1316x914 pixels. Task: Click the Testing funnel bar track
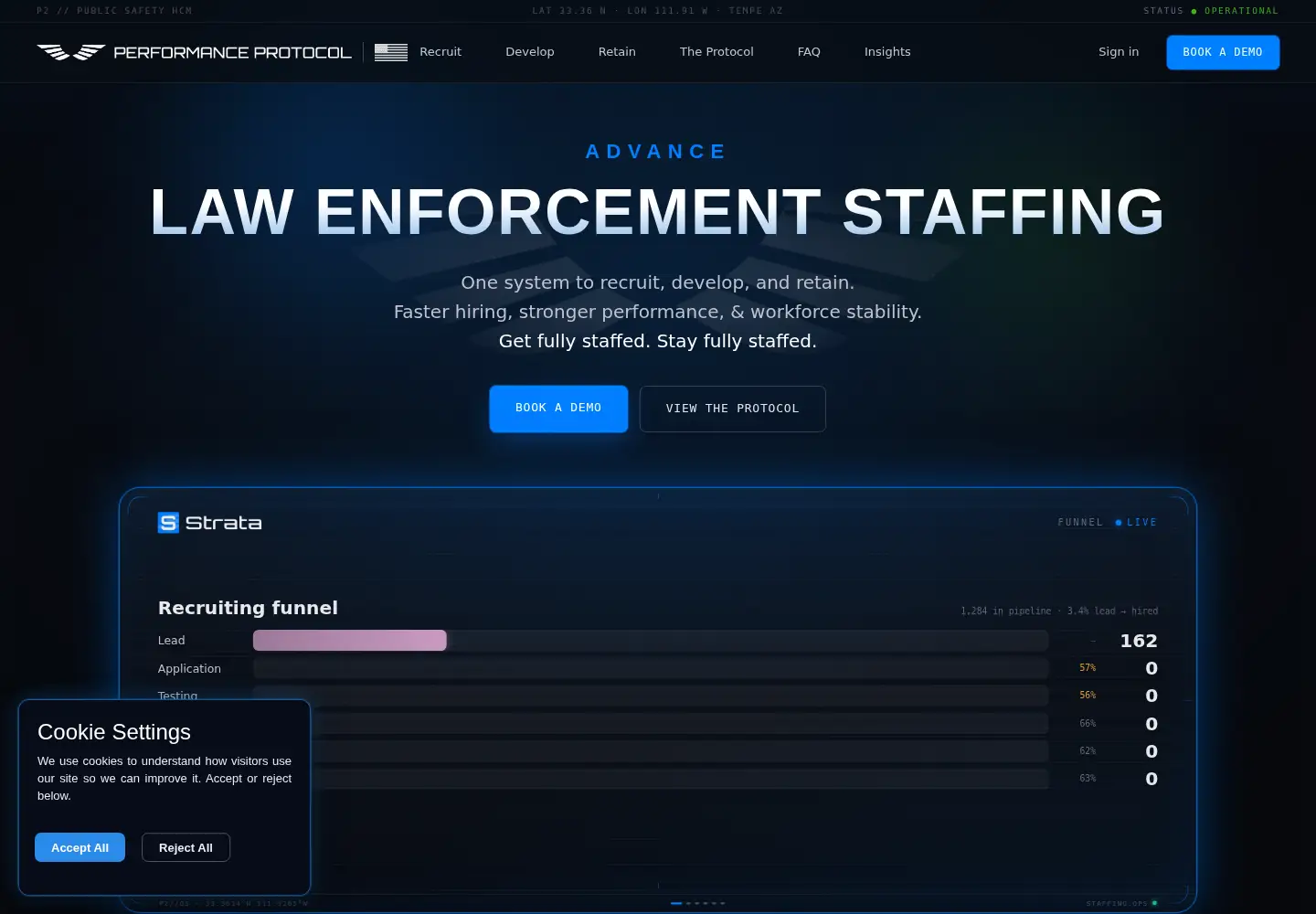651,696
